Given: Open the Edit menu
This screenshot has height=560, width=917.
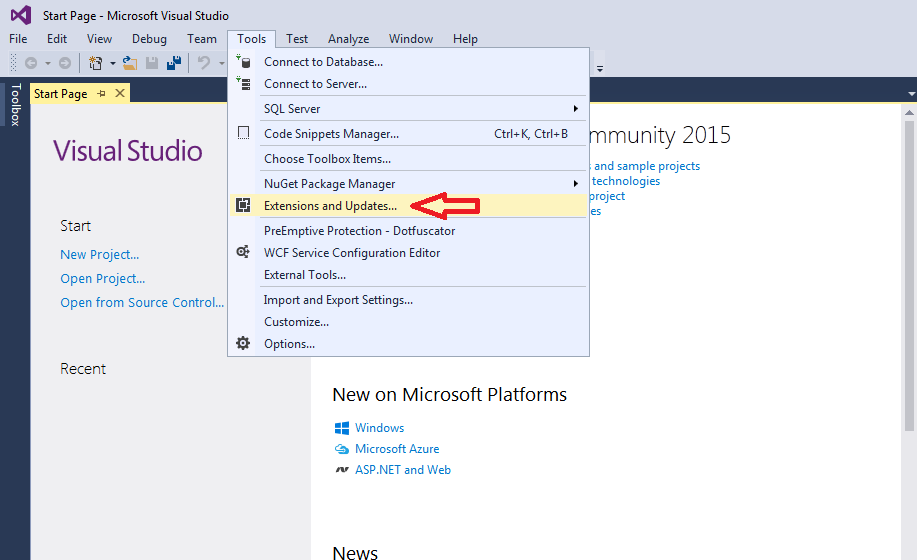Looking at the screenshot, I should point(57,39).
